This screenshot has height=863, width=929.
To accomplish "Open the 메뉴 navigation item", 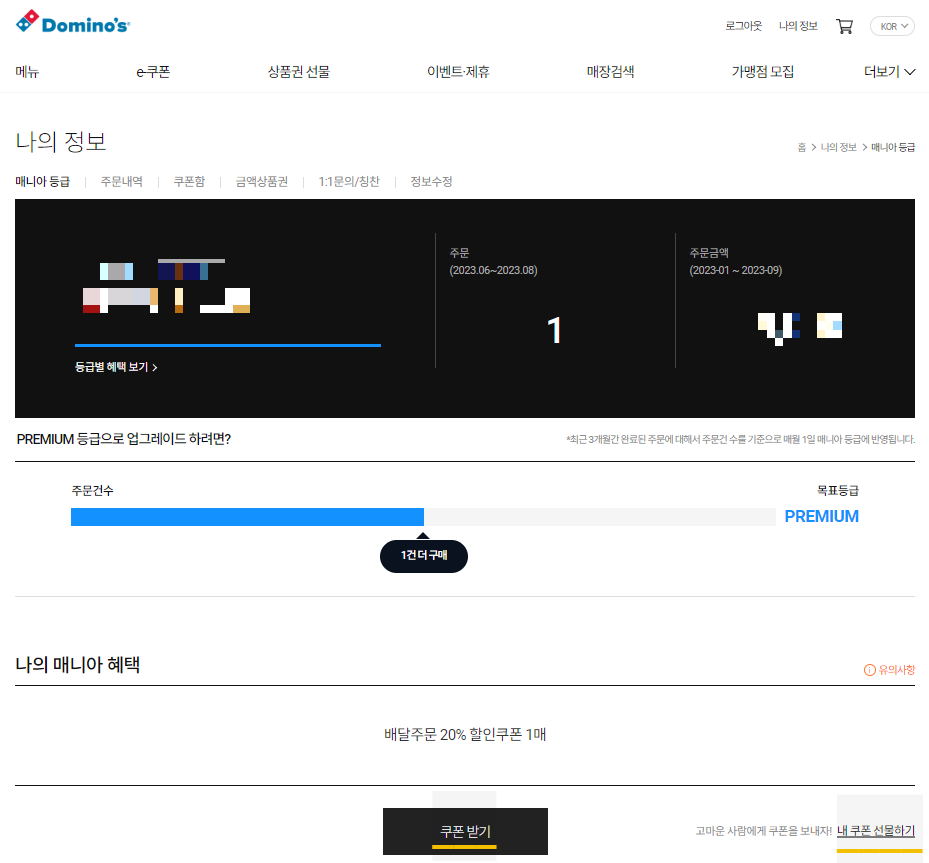I will pos(27,72).
